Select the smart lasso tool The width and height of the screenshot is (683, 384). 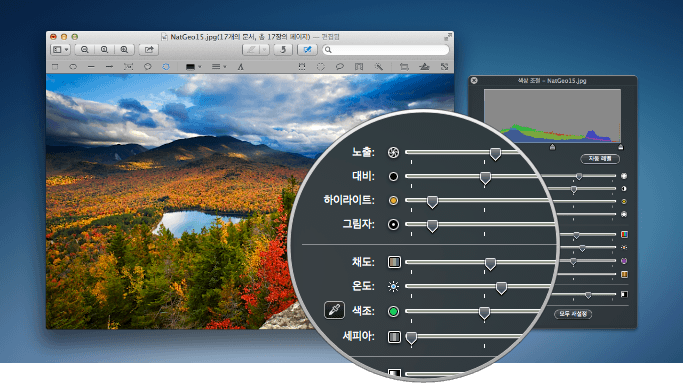coord(359,67)
